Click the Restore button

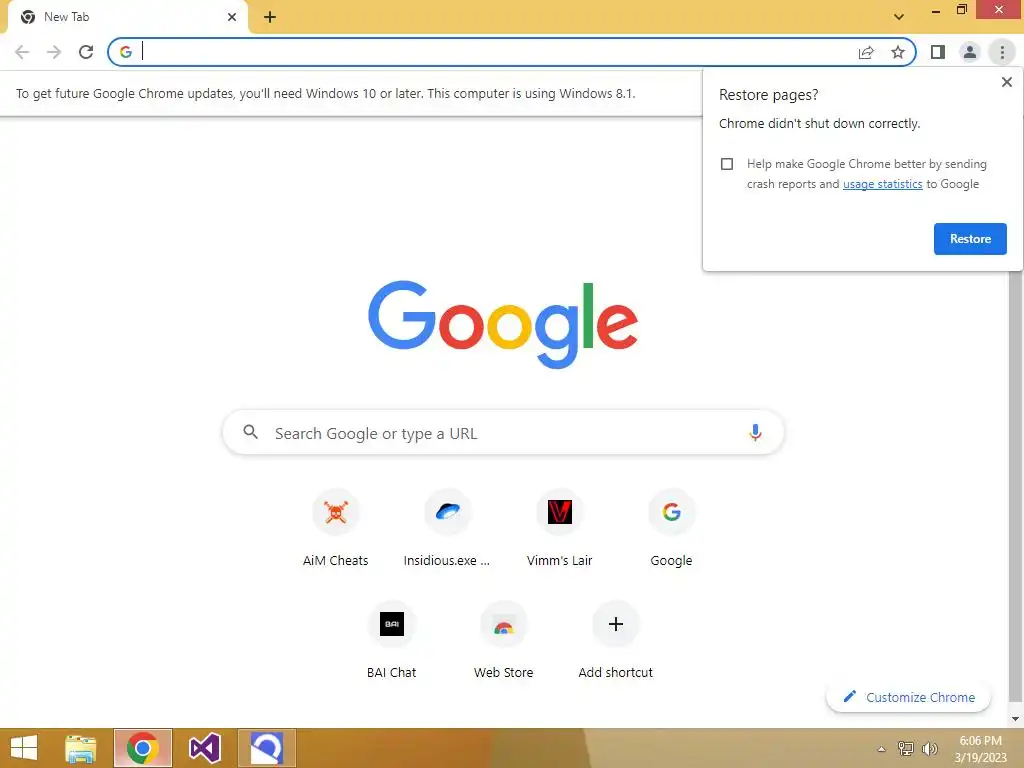click(970, 239)
